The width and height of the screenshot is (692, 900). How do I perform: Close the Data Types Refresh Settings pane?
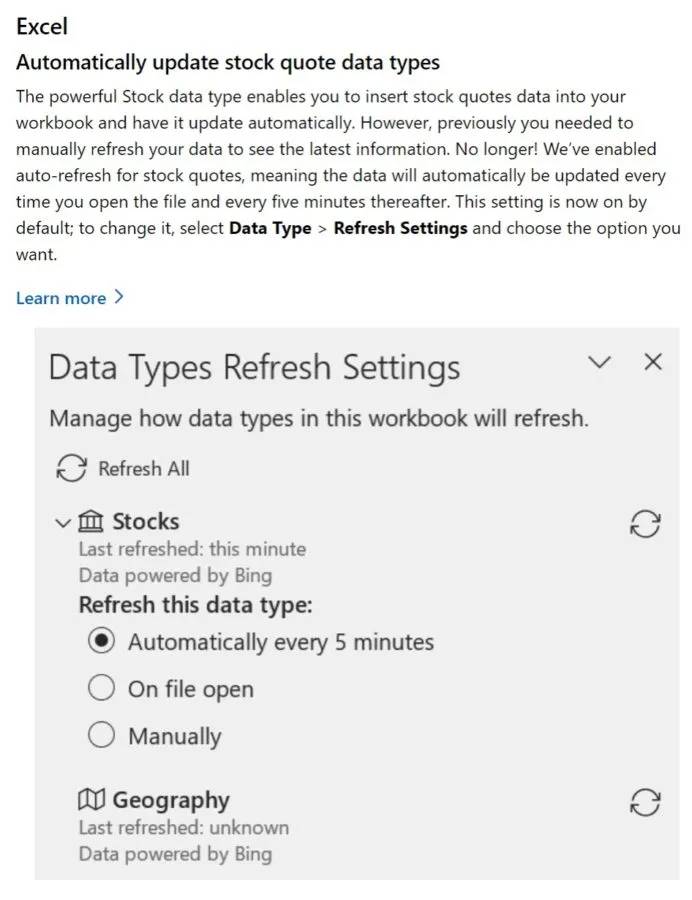pyautogui.click(x=652, y=362)
